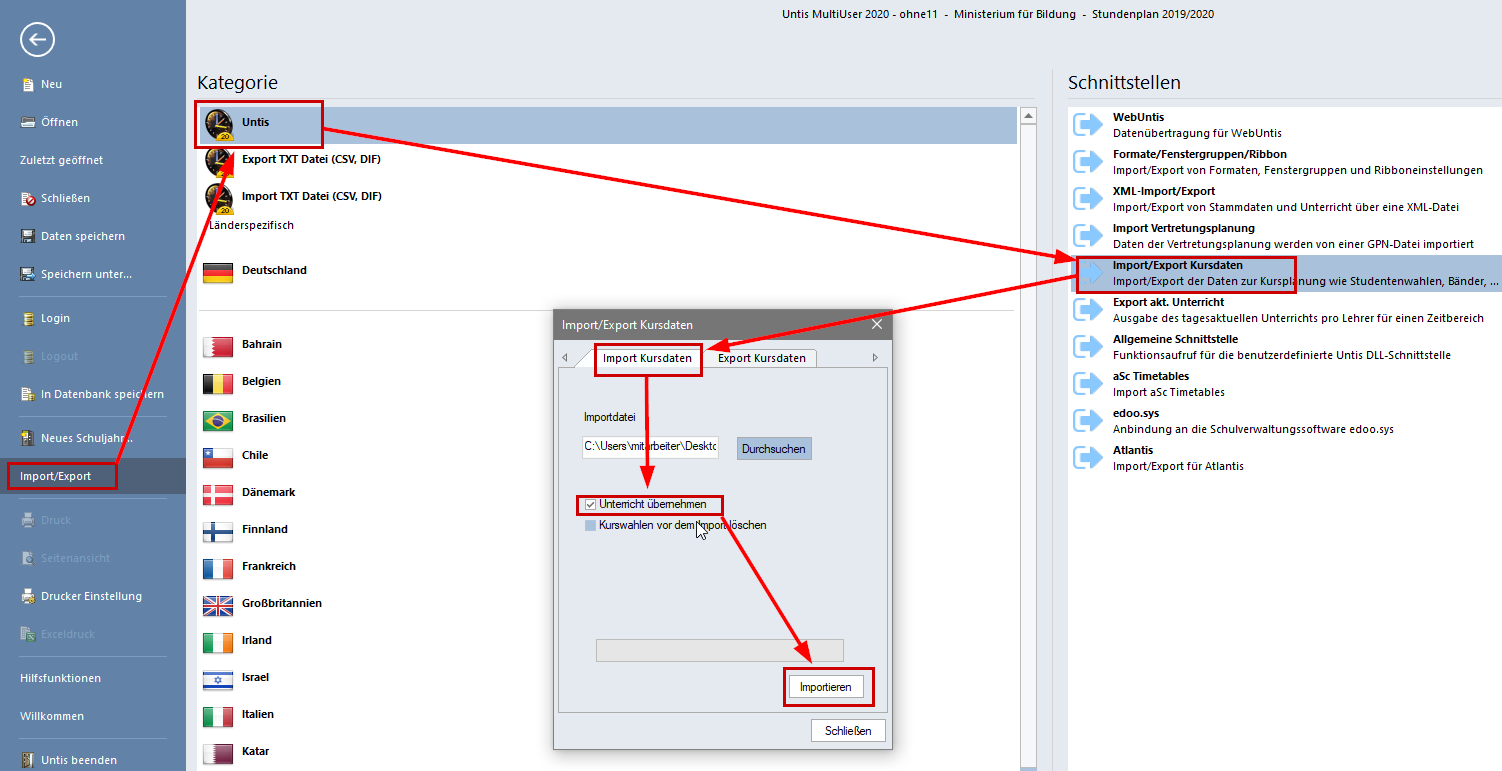Select Import/Export Kursdaten interface entry

(x=1285, y=274)
